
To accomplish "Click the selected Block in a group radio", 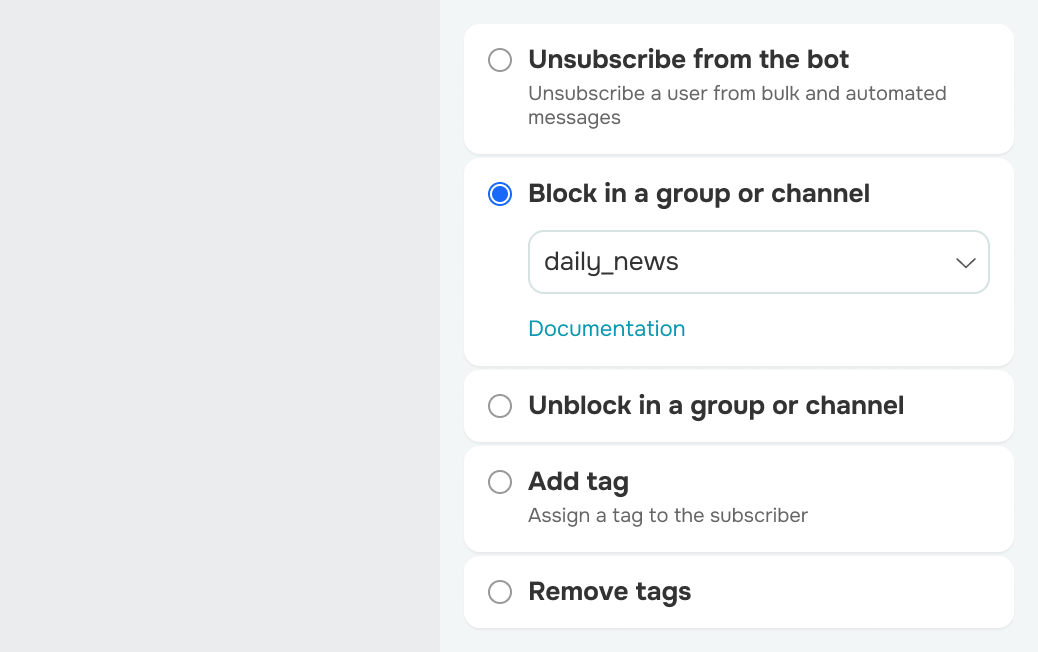I will pyautogui.click(x=500, y=194).
